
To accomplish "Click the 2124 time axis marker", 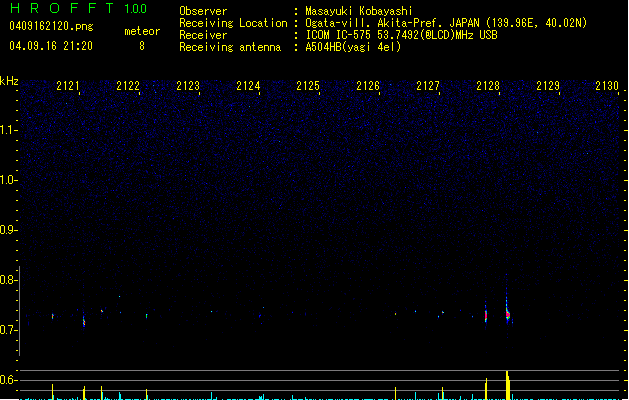I will click(248, 86).
